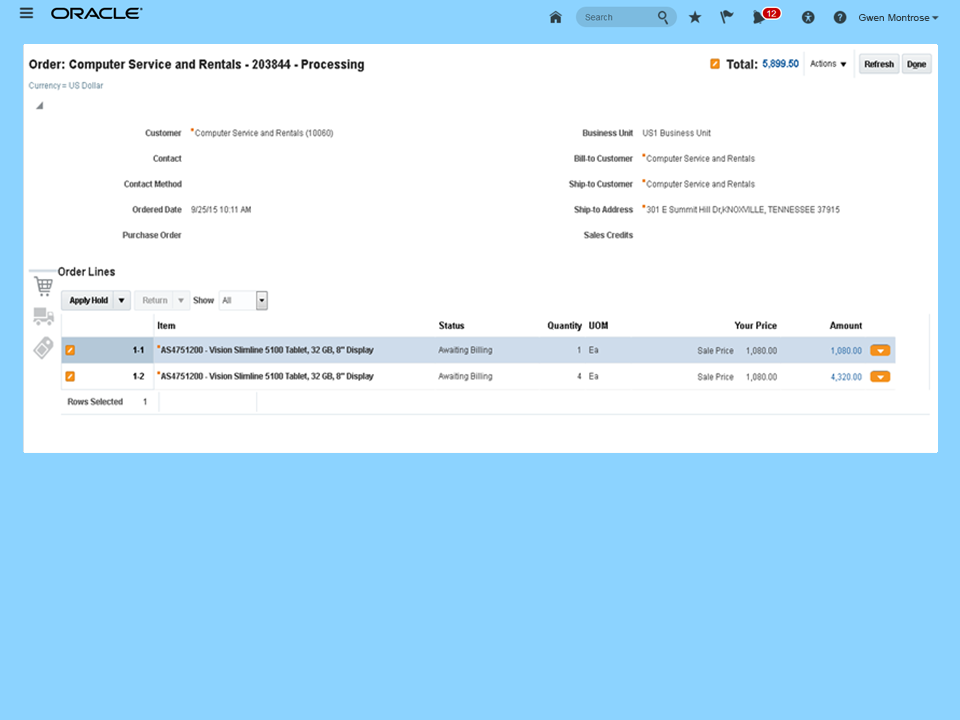Open the Gwen Montrose user menu
This screenshot has height=720, width=960.
pos(898,18)
